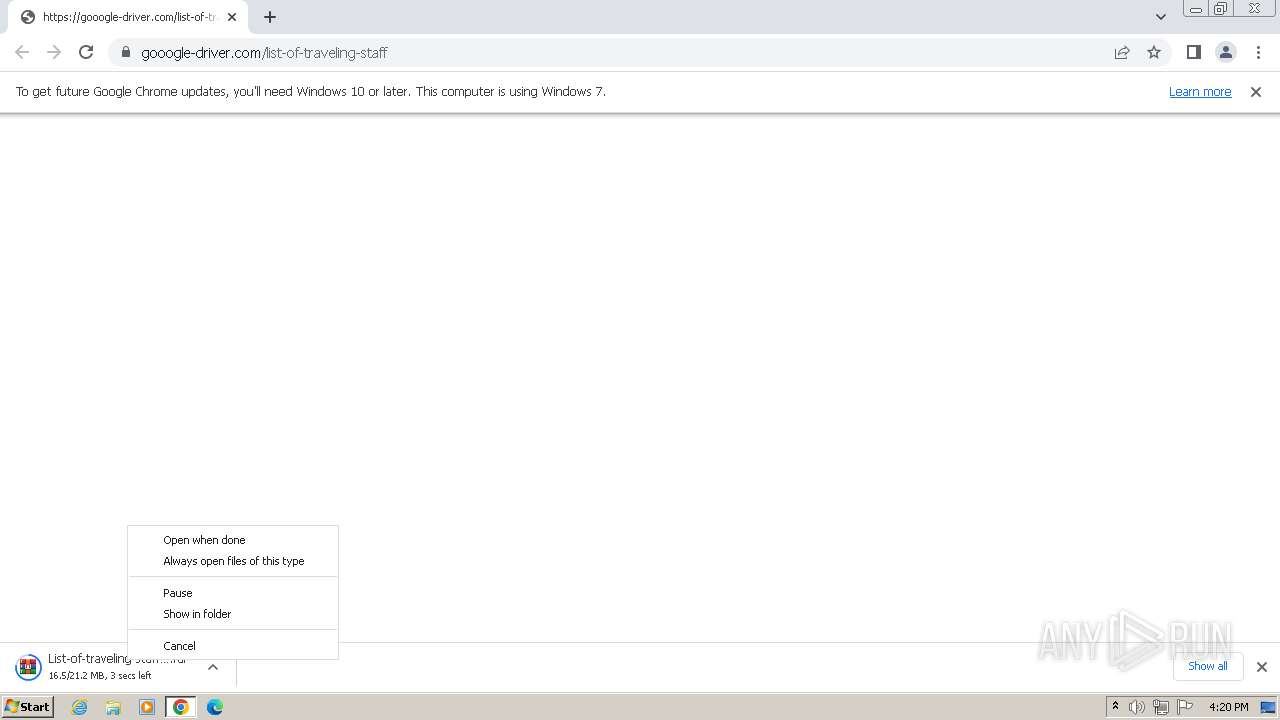Viewport: 1280px width, 720px height.
Task: Minimize the Chrome window
Action: [x=1195, y=9]
